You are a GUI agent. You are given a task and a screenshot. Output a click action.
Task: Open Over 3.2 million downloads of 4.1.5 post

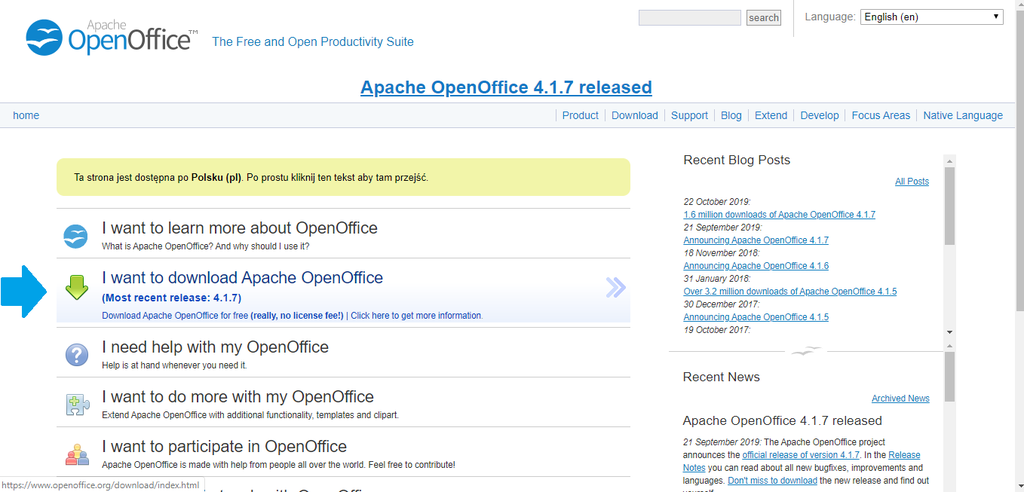[790, 291]
